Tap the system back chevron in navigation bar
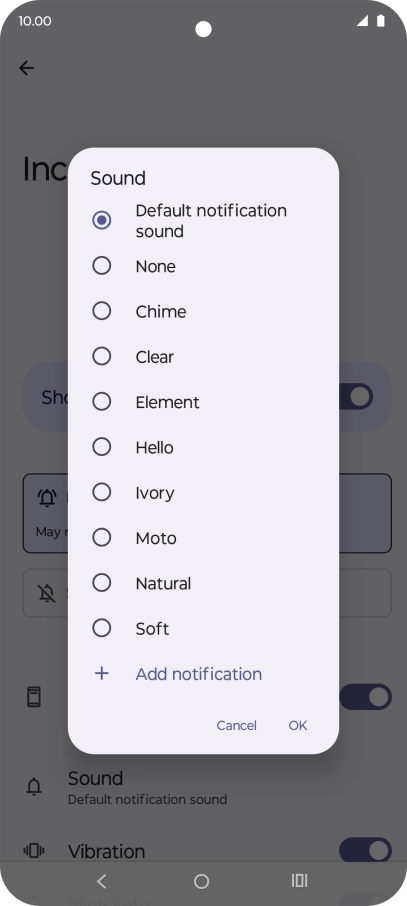407x906 pixels. coord(102,881)
